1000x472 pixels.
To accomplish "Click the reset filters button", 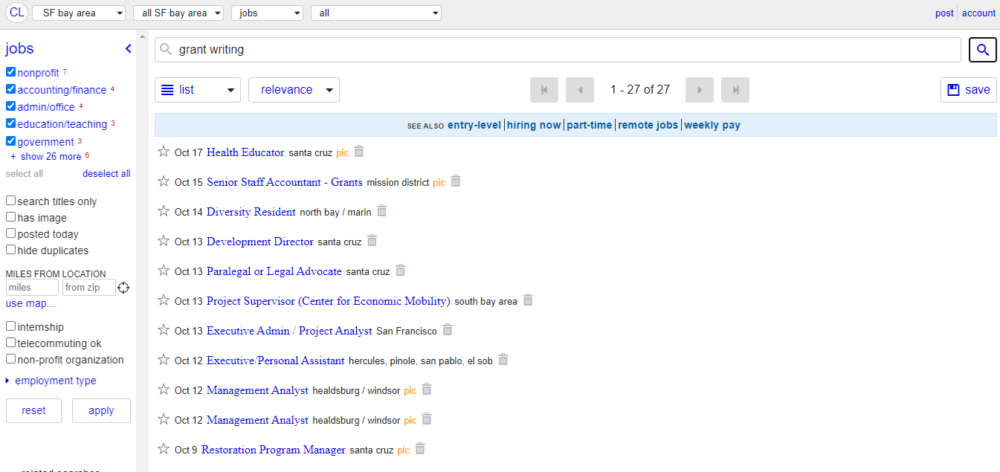I will tap(34, 411).
